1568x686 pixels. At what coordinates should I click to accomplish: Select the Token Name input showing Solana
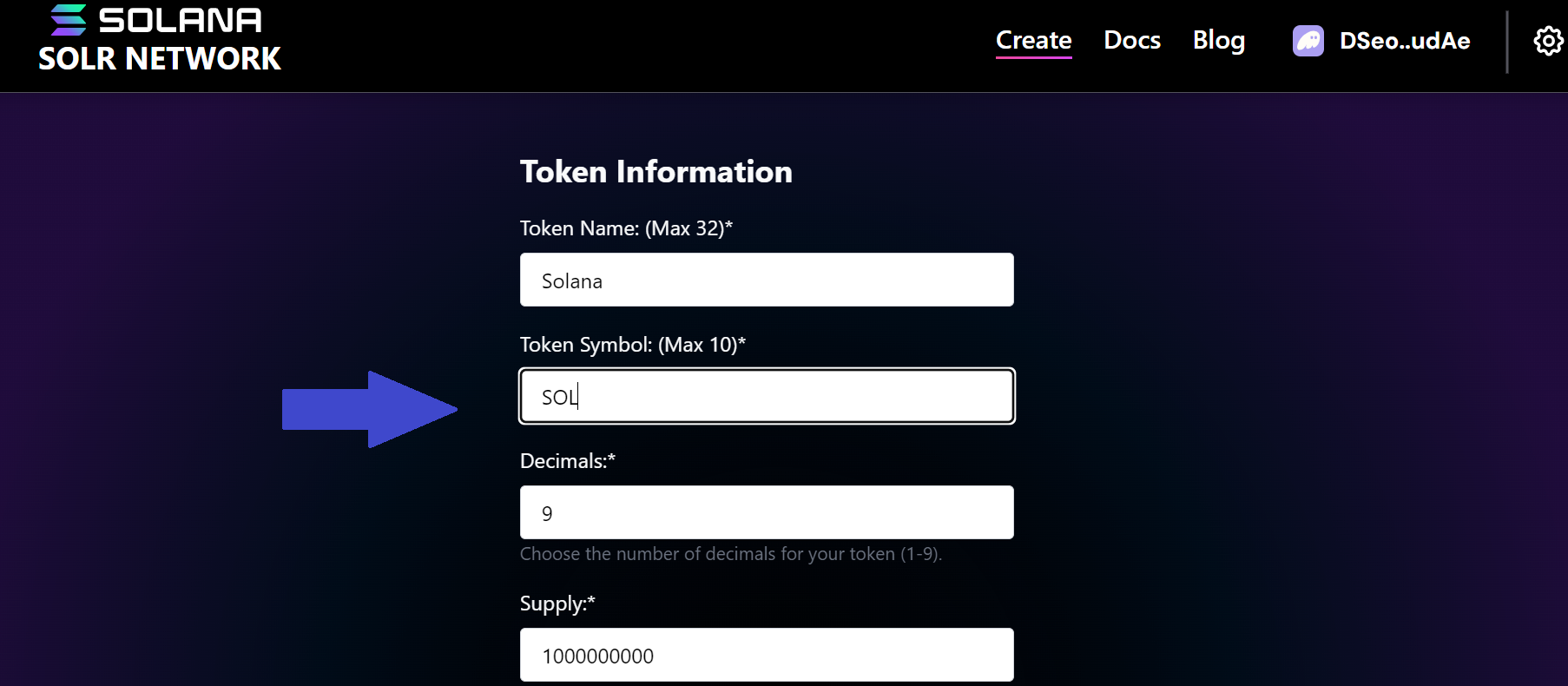766,280
